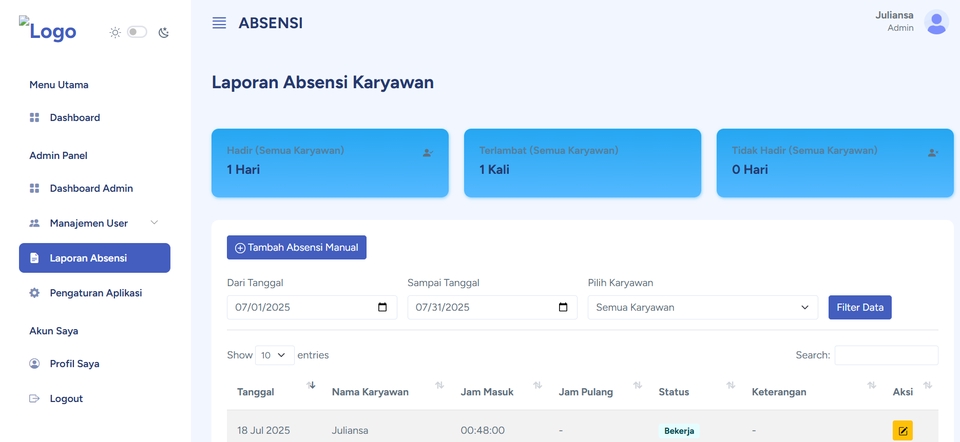This screenshot has height=442, width=960.
Task: Click Logout in the sidebar
Action: (94, 399)
